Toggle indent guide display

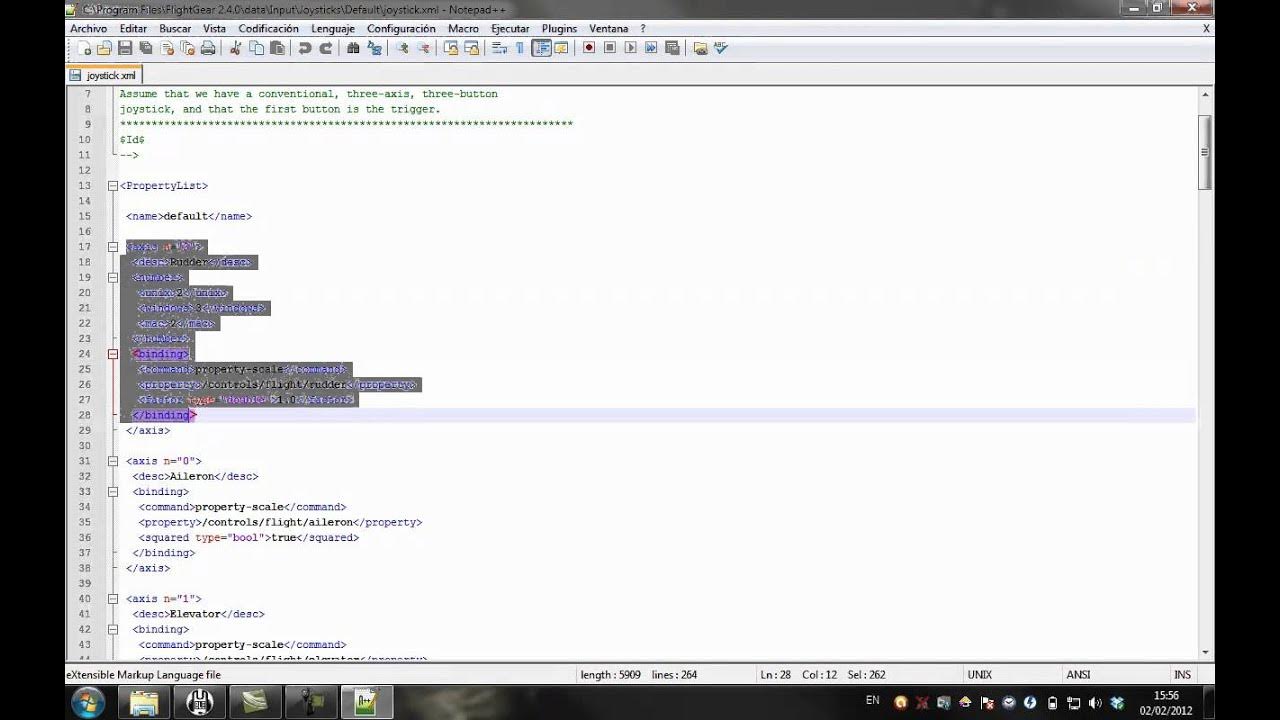(542, 48)
